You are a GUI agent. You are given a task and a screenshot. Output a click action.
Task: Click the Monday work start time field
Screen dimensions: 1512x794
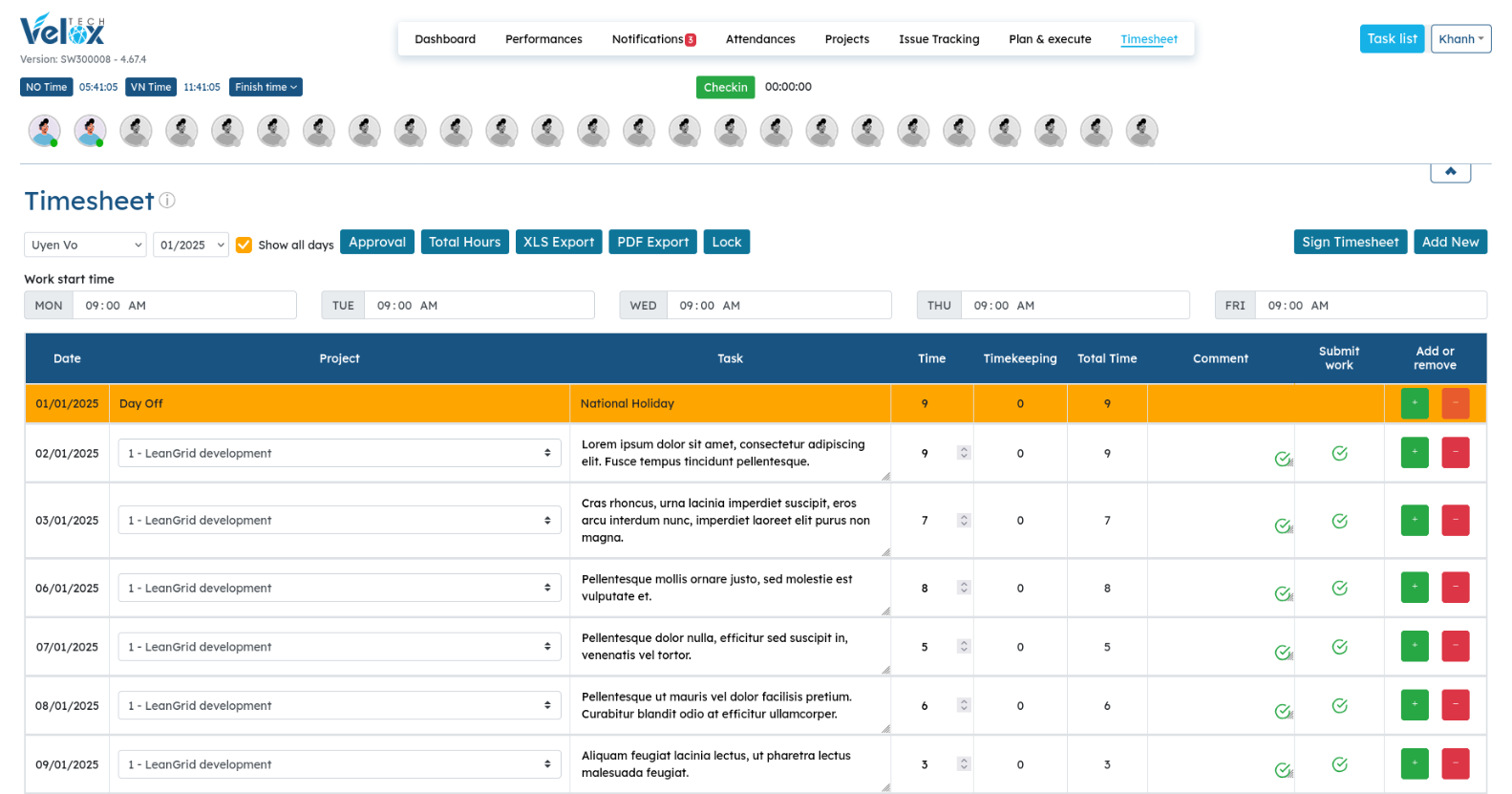[184, 306]
